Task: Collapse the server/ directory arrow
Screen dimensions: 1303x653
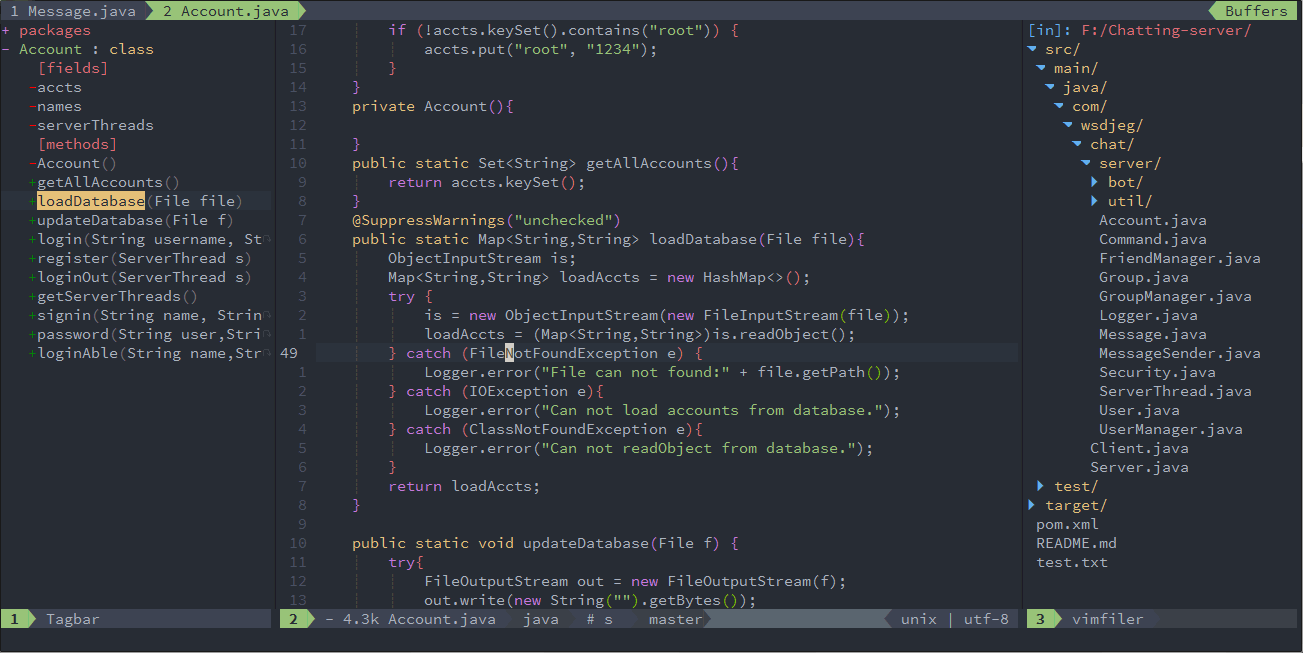Action: coord(1086,163)
